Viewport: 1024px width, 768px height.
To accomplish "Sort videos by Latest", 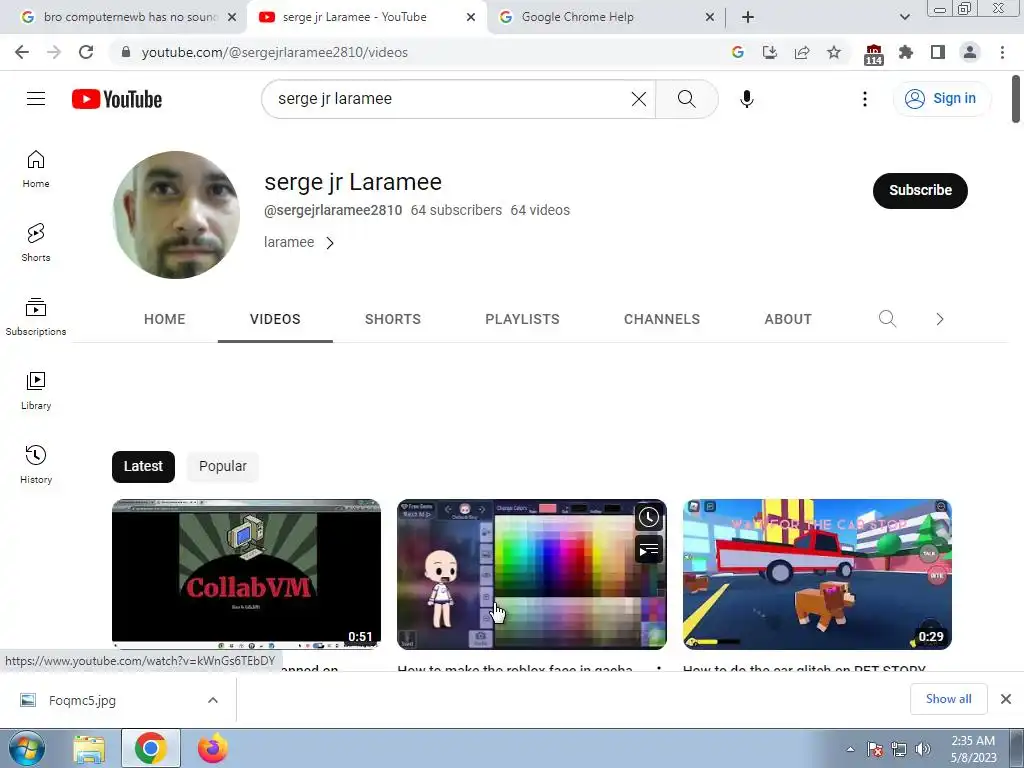I will 143,466.
